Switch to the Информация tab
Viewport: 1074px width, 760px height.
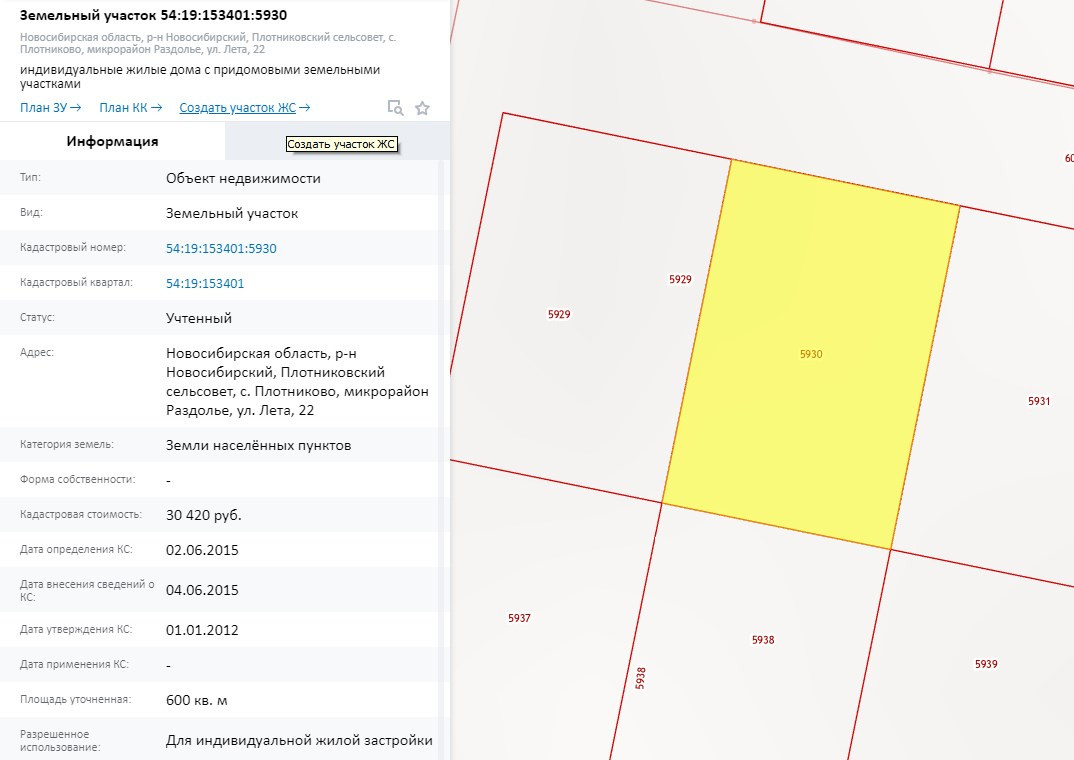coord(112,141)
